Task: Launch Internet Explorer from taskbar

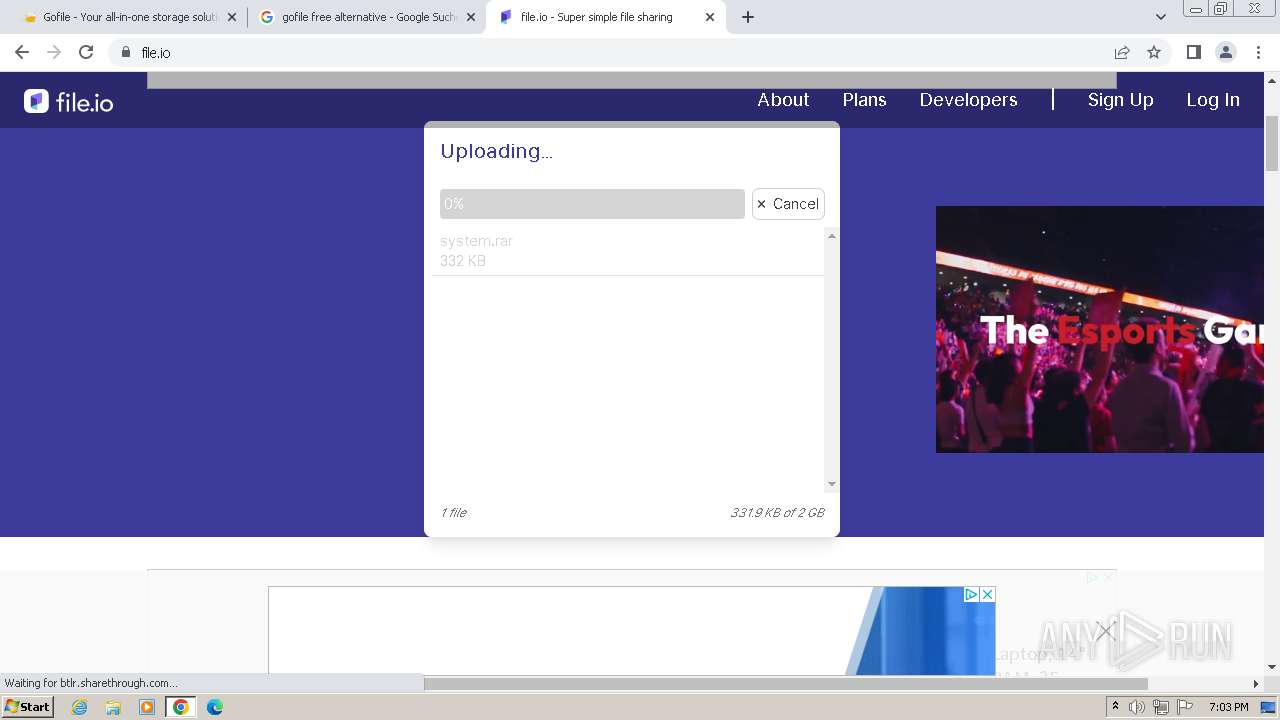Action: [79, 707]
